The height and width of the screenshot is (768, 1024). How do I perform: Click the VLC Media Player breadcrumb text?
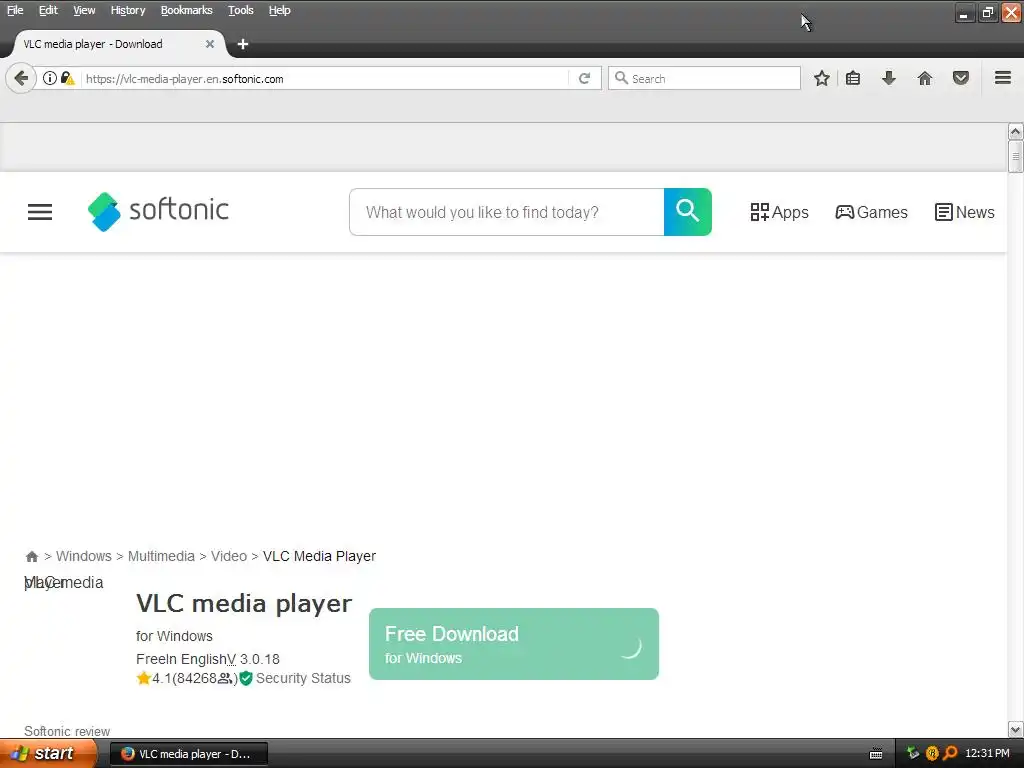click(319, 556)
